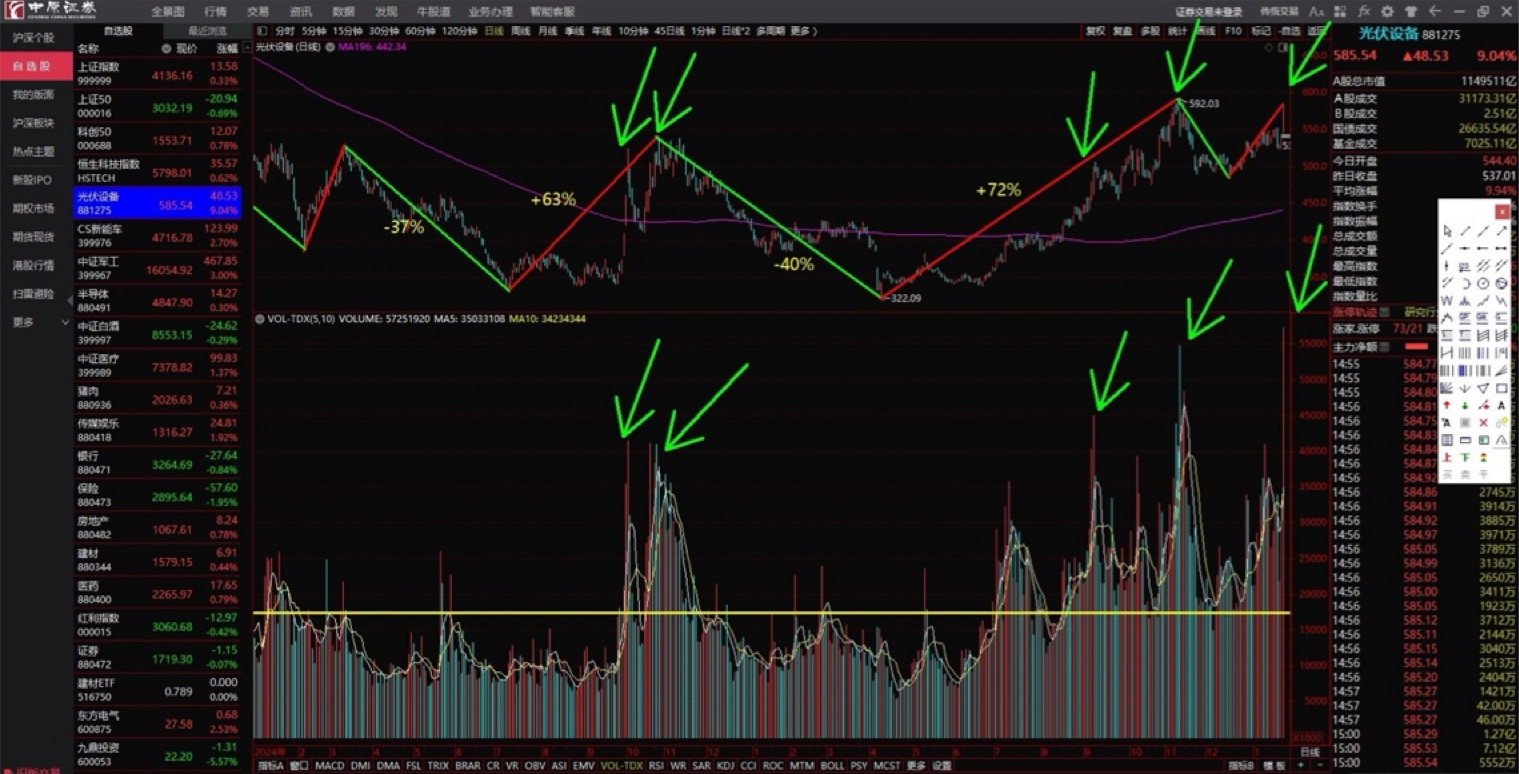Viewport: 1519px width, 774px height.
Task: Switch chart period to 60分钟
Action: point(420,31)
